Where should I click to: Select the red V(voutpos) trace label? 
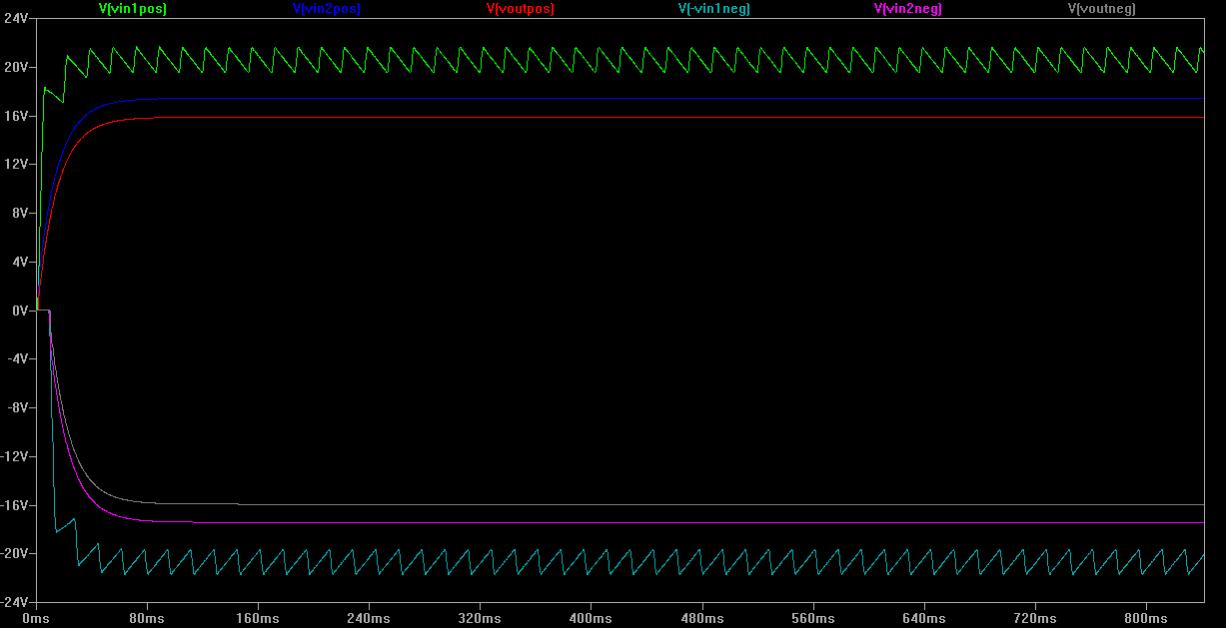(x=520, y=9)
